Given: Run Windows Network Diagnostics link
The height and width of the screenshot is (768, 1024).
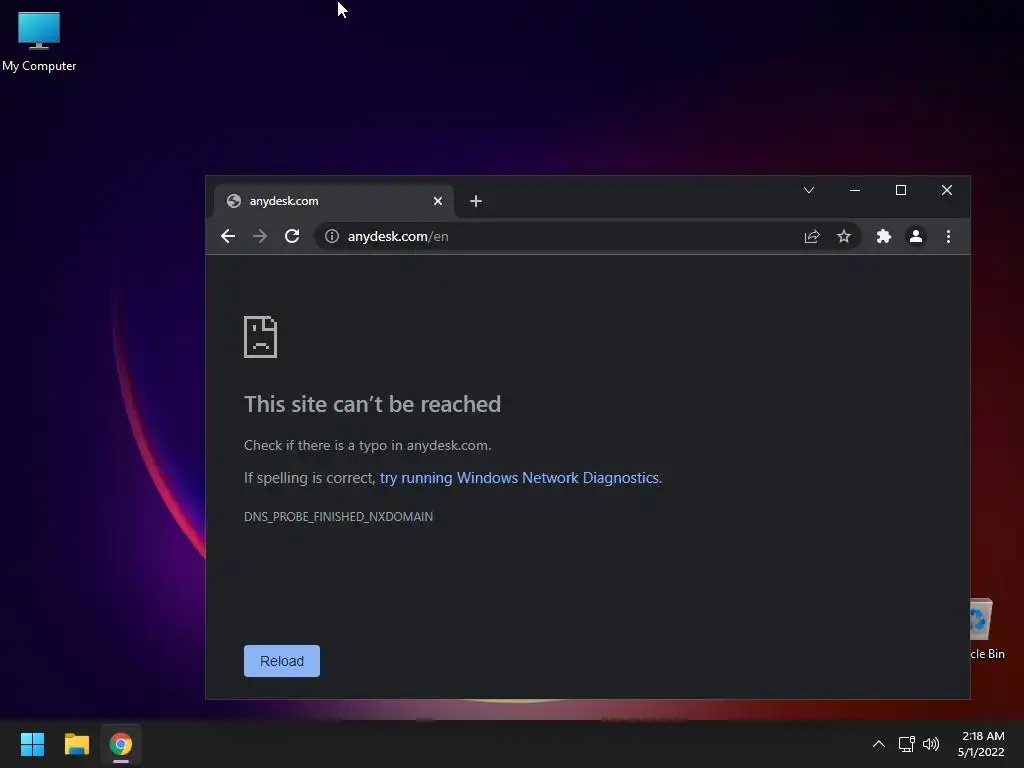Looking at the screenshot, I should 519,478.
